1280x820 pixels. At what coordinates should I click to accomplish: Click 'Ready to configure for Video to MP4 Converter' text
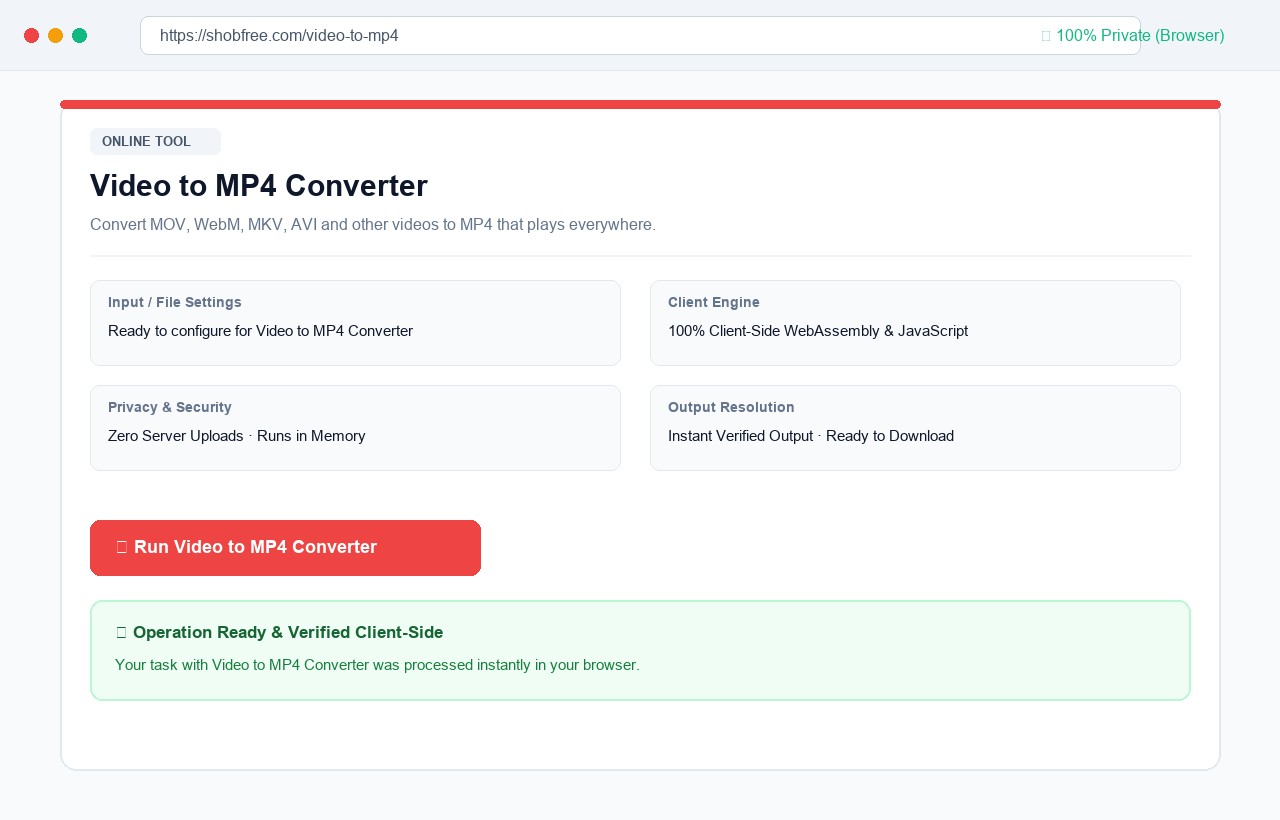tap(260, 331)
